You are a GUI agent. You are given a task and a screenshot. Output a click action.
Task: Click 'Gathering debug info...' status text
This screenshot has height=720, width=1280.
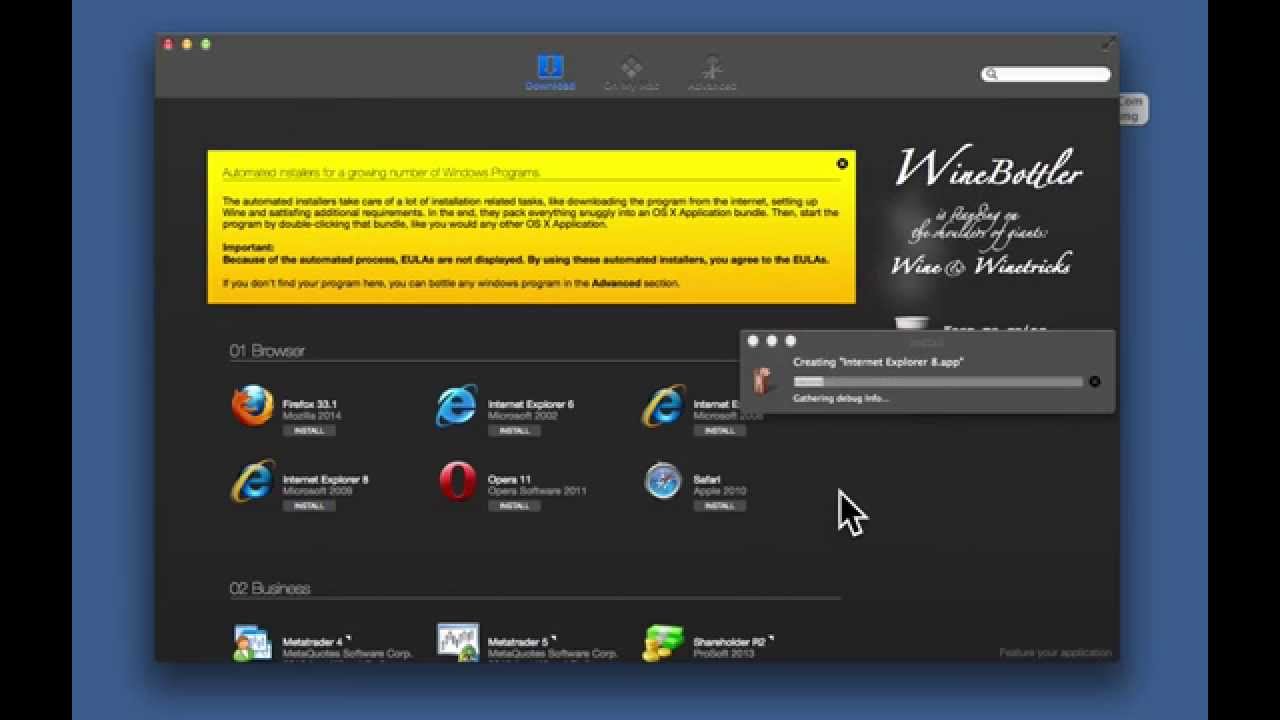(x=841, y=398)
